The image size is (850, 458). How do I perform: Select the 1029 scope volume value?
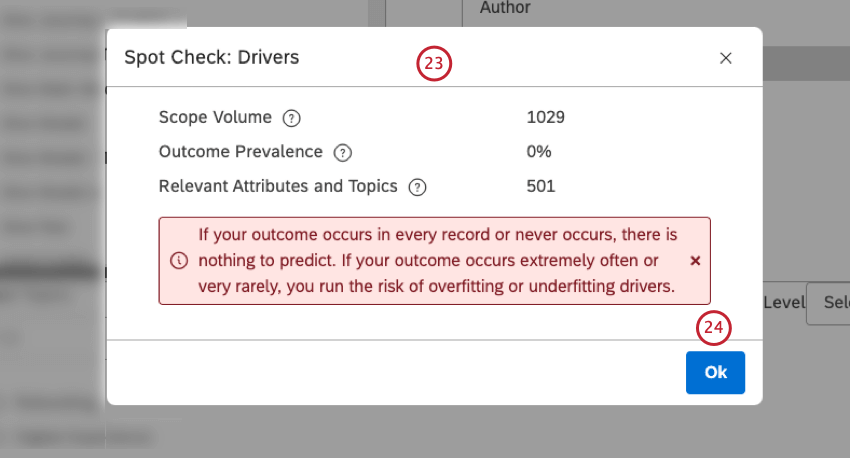point(545,117)
